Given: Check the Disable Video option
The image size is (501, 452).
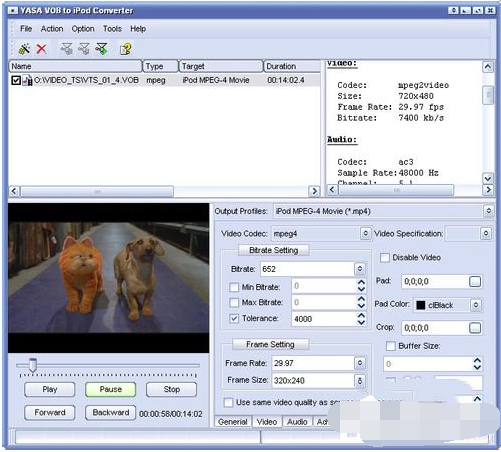Looking at the screenshot, I should [385, 258].
